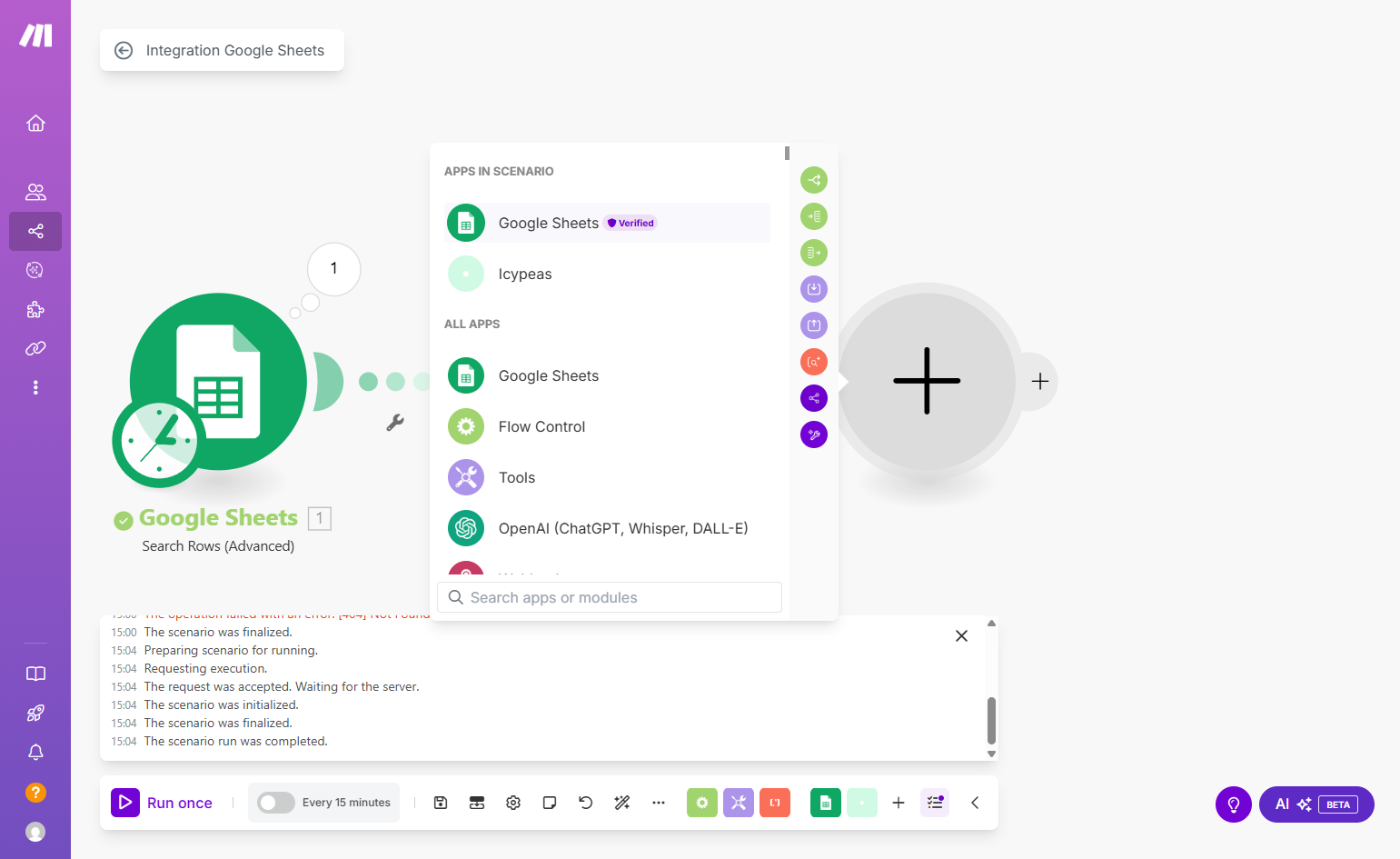Click the wrench icon on the module connection
The width and height of the screenshot is (1400, 859).
pos(395,423)
